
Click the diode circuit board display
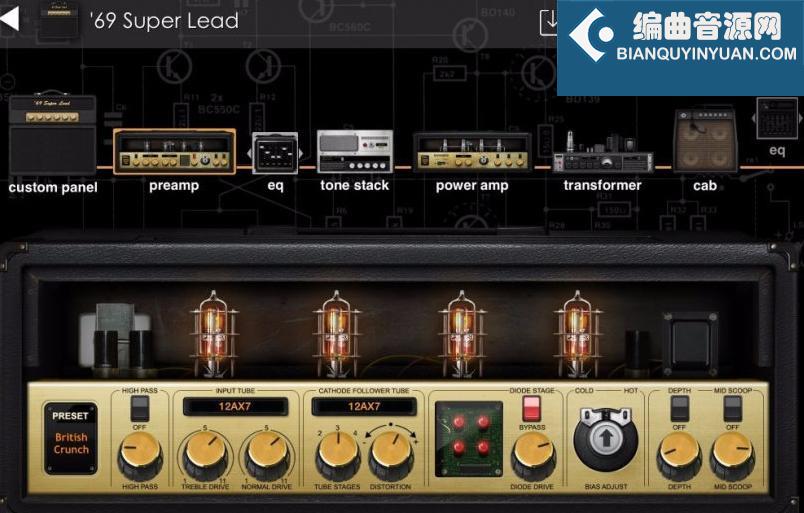[469, 439]
